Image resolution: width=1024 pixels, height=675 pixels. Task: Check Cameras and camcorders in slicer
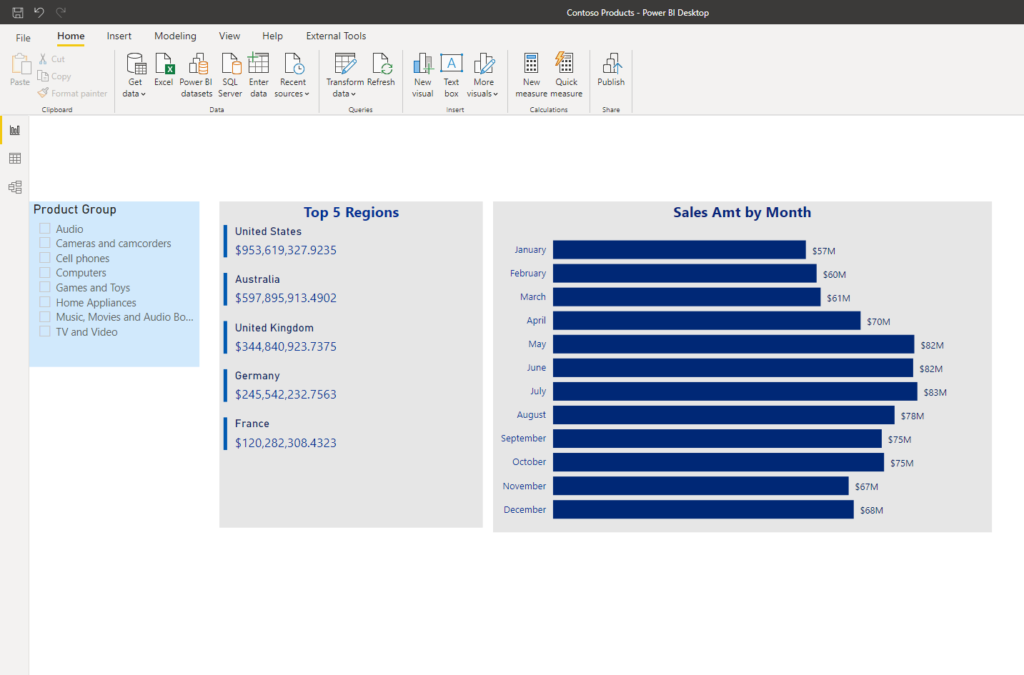pos(45,243)
